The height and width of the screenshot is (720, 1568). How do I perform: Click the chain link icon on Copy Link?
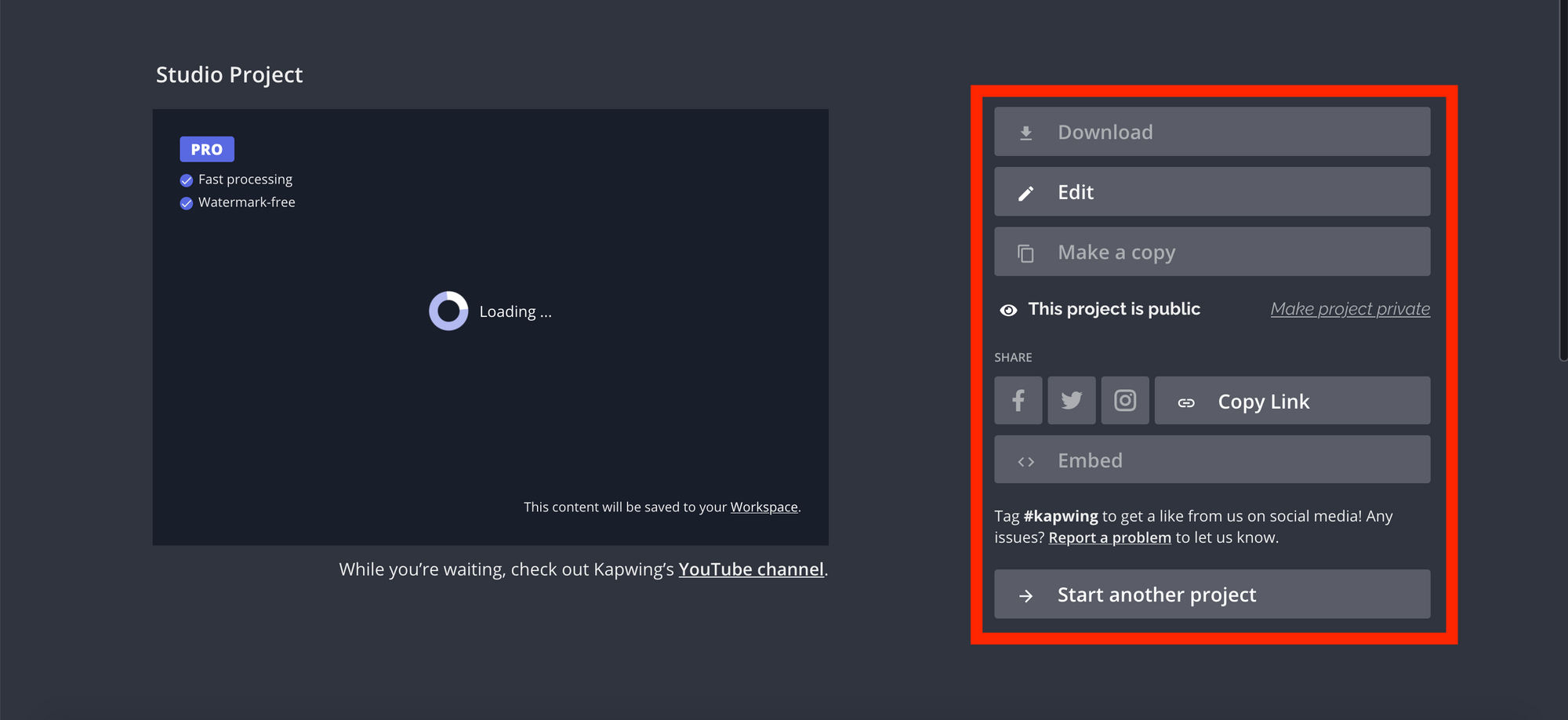pyautogui.click(x=1185, y=401)
